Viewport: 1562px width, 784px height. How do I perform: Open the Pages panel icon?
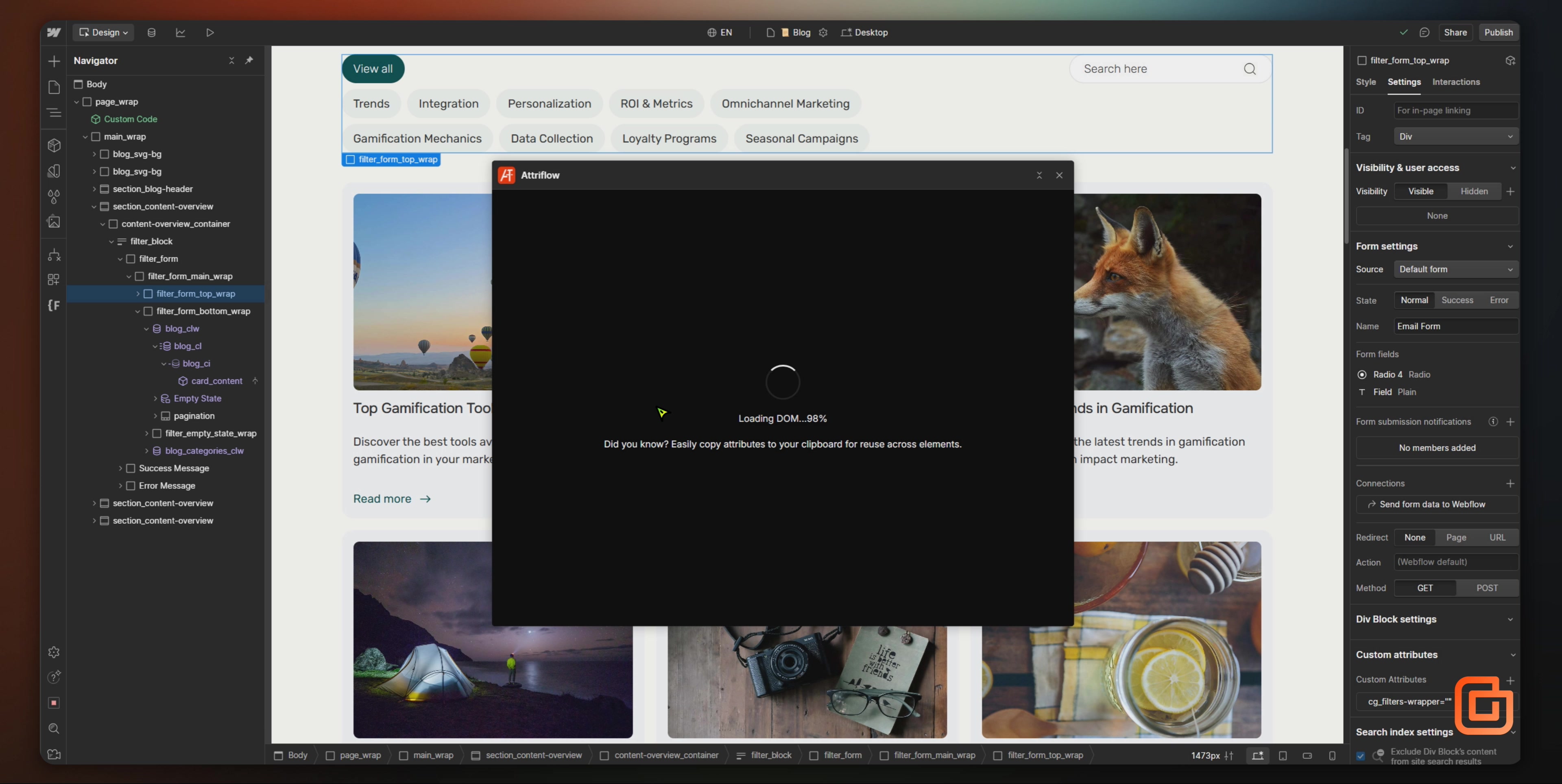(54, 87)
